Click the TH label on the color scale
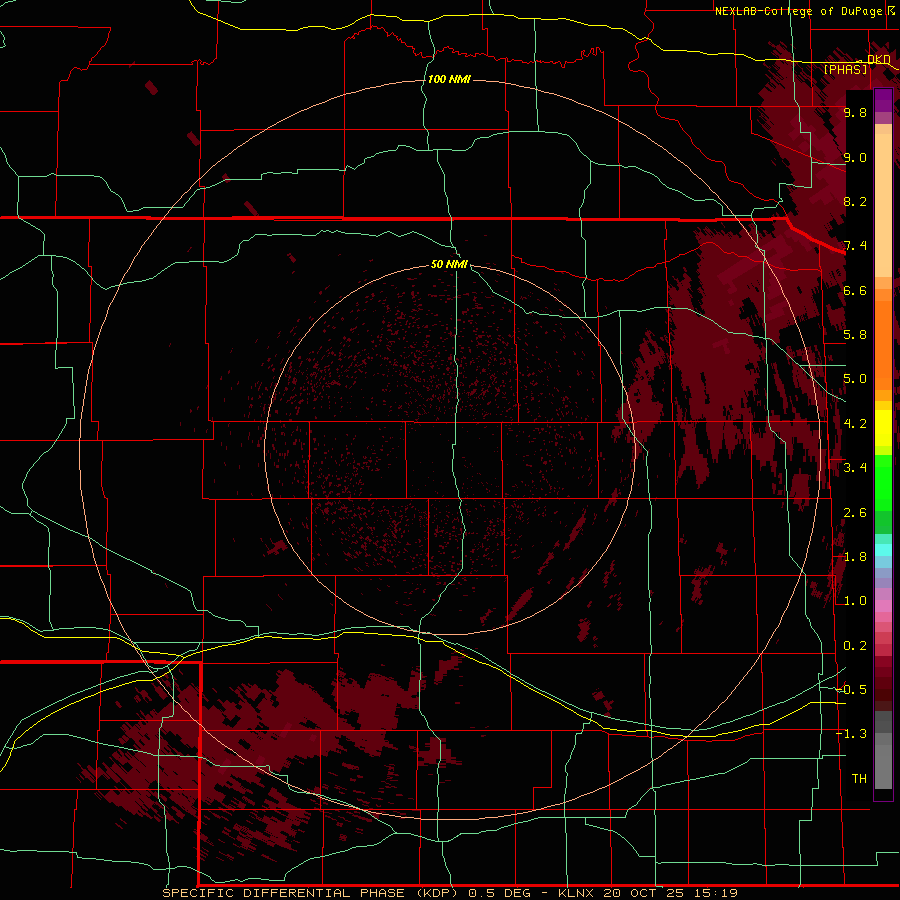 point(859,779)
